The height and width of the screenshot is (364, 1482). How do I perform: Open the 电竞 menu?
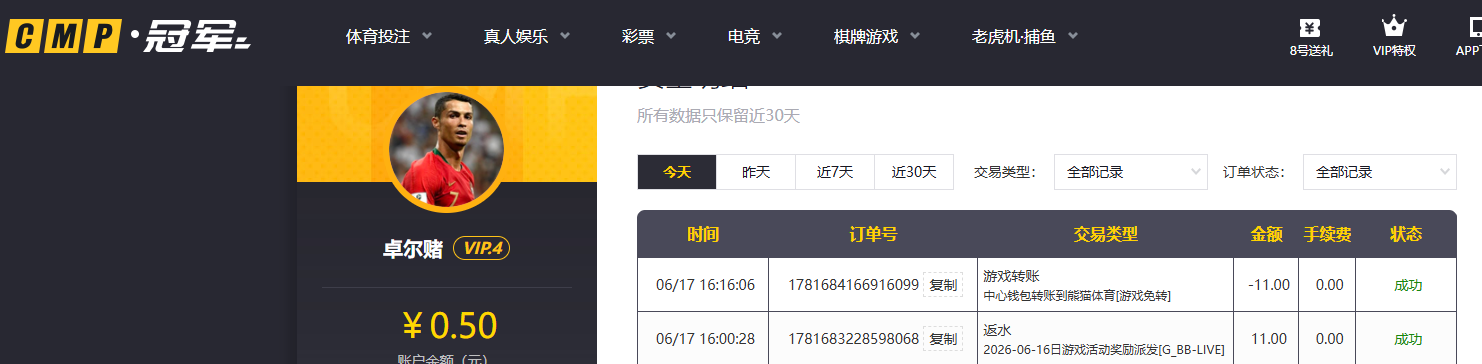click(744, 37)
